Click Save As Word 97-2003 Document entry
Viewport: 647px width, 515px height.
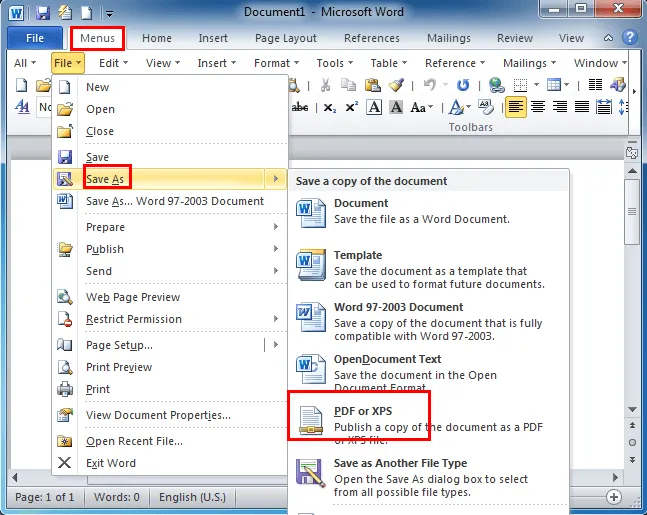point(174,201)
